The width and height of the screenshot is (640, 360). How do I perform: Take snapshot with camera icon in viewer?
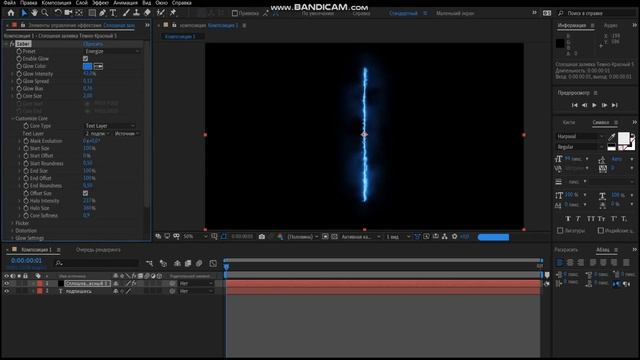click(x=262, y=237)
